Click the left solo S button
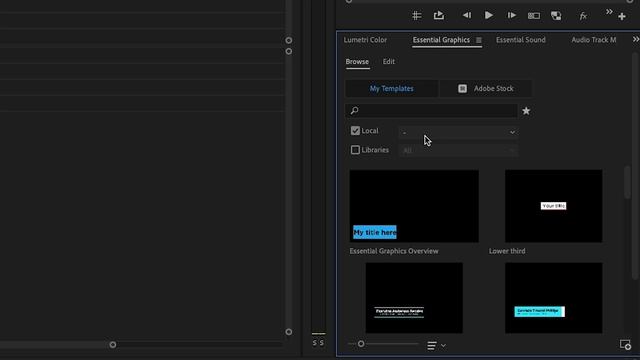Viewport: 640px width, 360px height. coord(315,343)
